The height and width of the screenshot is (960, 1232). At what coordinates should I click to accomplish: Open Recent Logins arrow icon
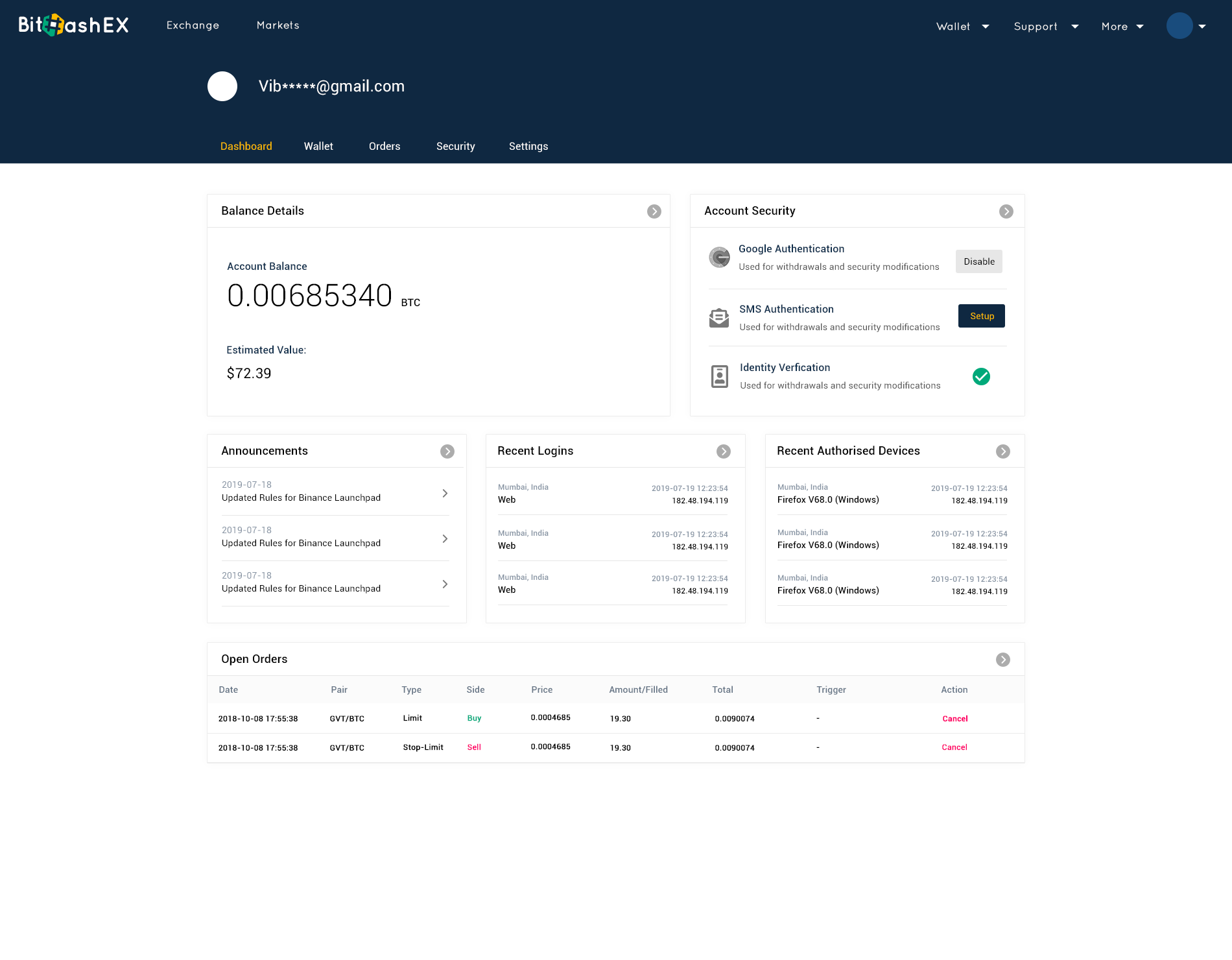click(723, 451)
